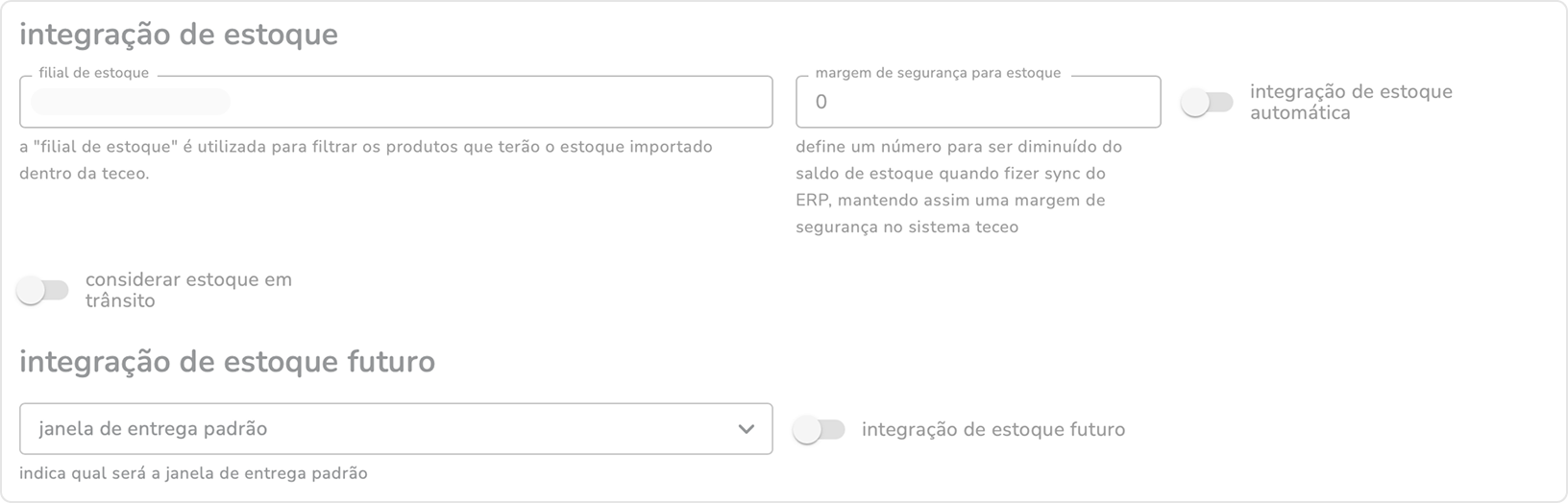Open the janela de entrega padrão dropdown
Viewport: 1568px width, 503px height.
coord(384,429)
